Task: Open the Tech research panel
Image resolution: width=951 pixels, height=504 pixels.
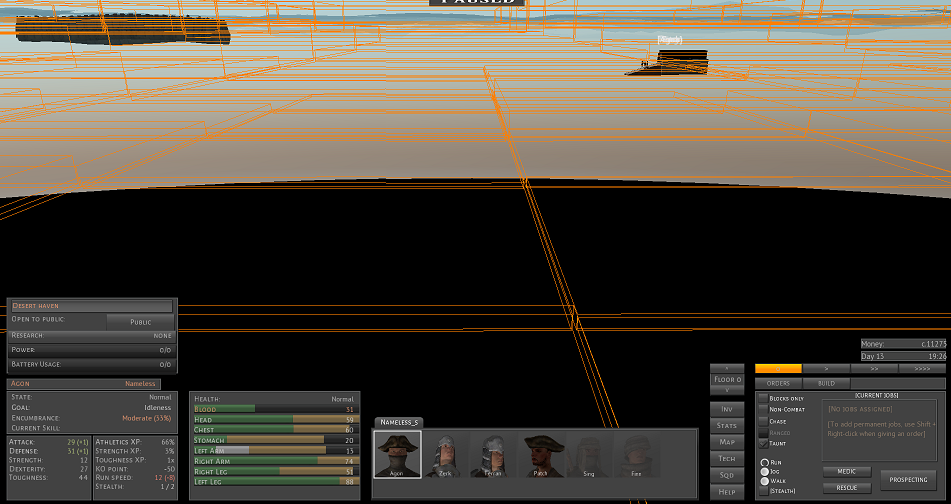Action: pos(727,459)
